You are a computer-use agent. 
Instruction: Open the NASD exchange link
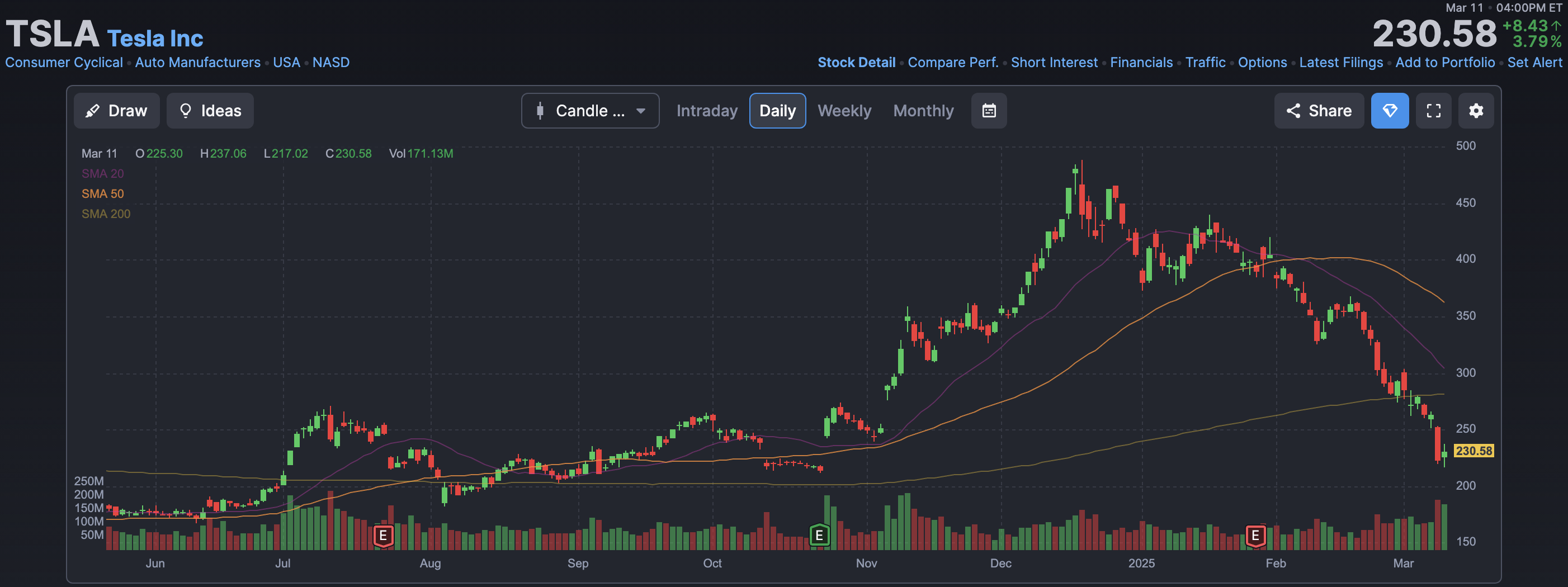click(331, 63)
